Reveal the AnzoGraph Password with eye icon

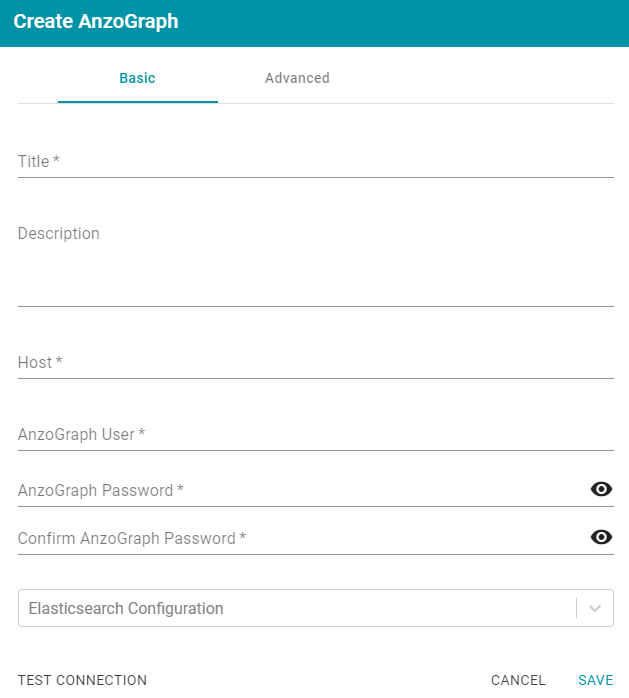(601, 489)
